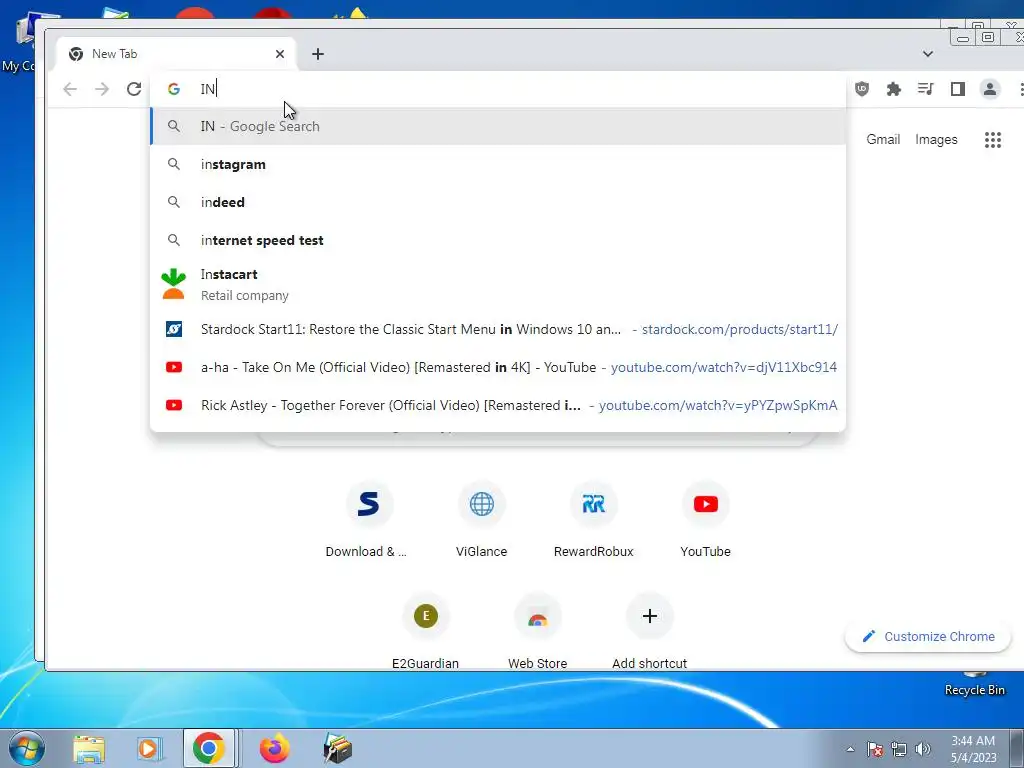Image resolution: width=1024 pixels, height=768 pixels.
Task: Open the a-ha Take On Me suggestion
Action: (x=498, y=367)
